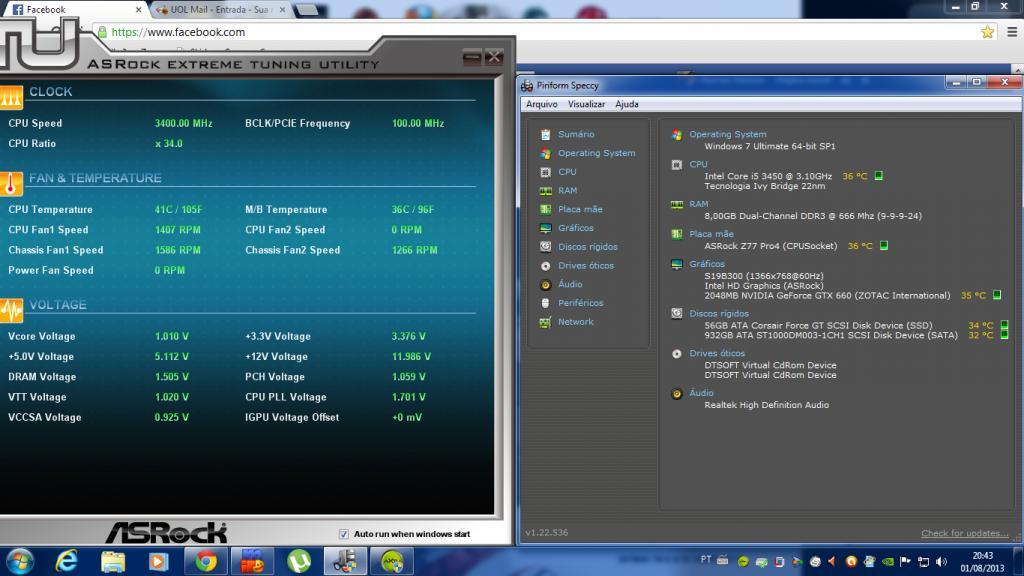Open the Gráficos heading in summary pane
Image resolution: width=1024 pixels, height=576 pixels.
pos(707,264)
